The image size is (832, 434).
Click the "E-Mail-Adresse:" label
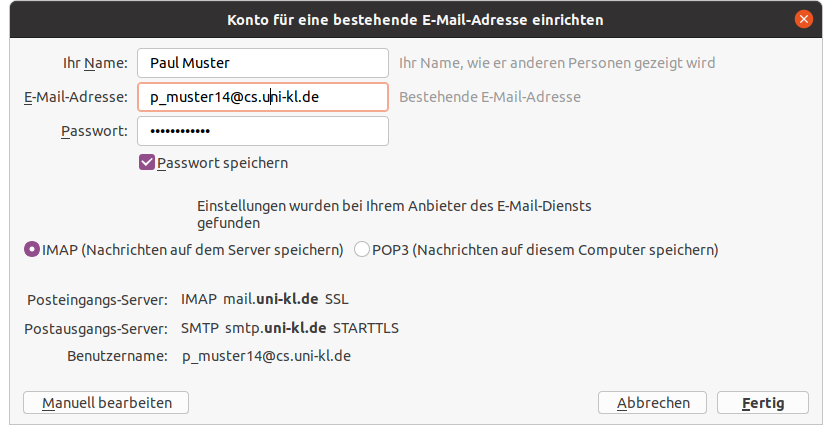pos(76,97)
